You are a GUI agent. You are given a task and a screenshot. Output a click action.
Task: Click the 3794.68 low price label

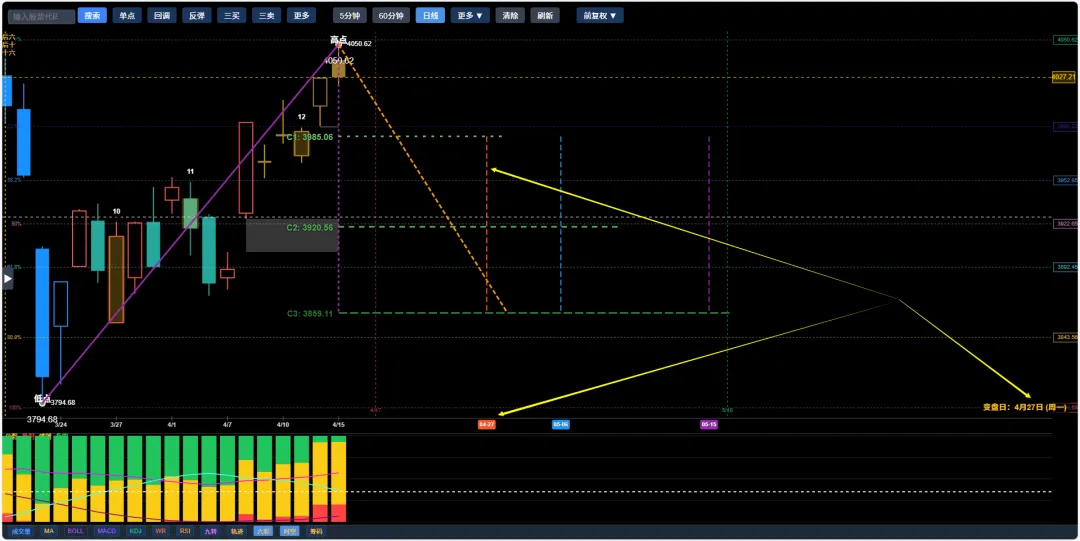click(42, 419)
